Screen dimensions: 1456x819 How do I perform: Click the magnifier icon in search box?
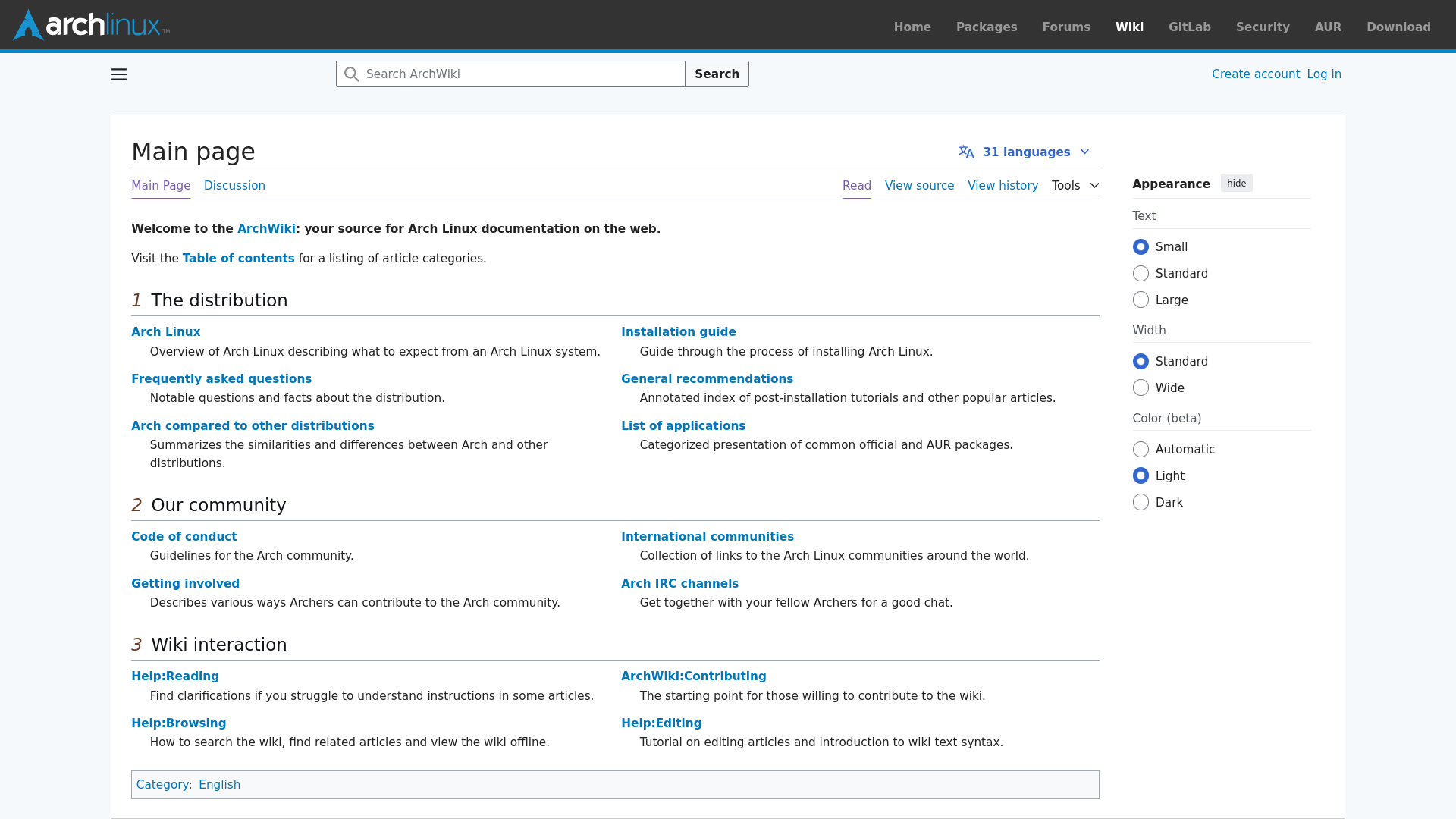(x=351, y=74)
